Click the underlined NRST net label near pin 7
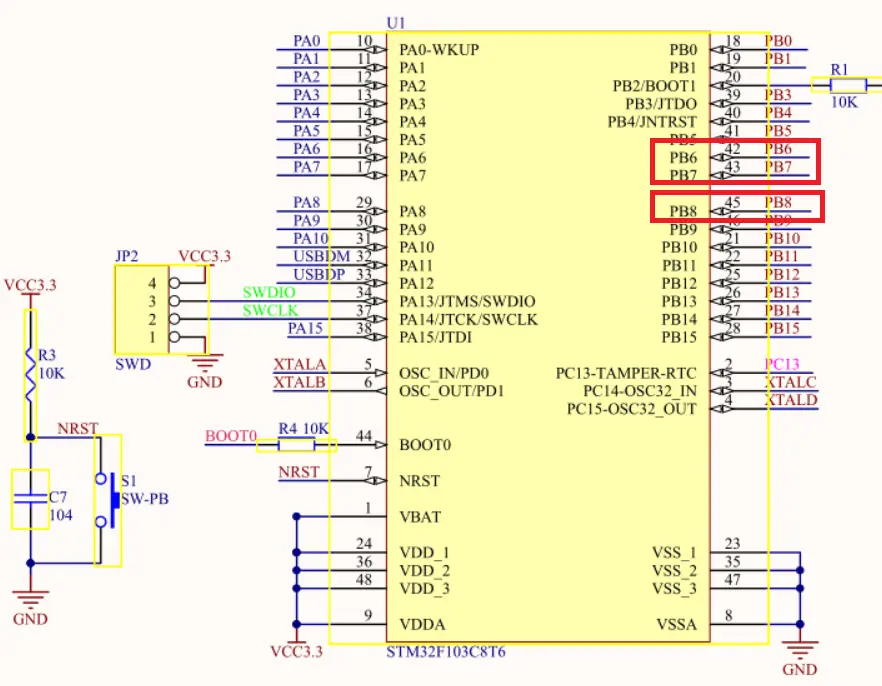The image size is (882, 686). pyautogui.click(x=299, y=472)
